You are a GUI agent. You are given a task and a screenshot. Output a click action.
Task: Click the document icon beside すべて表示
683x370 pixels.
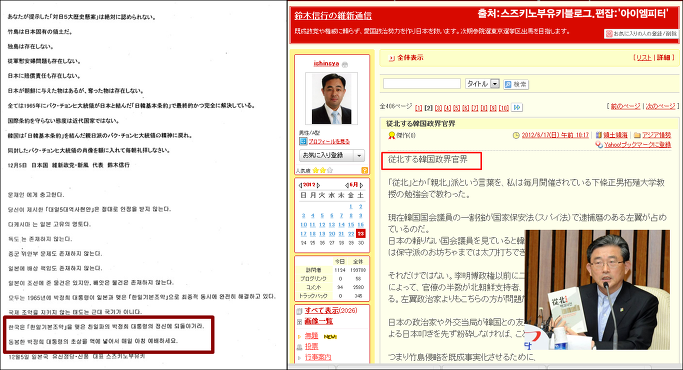299,311
